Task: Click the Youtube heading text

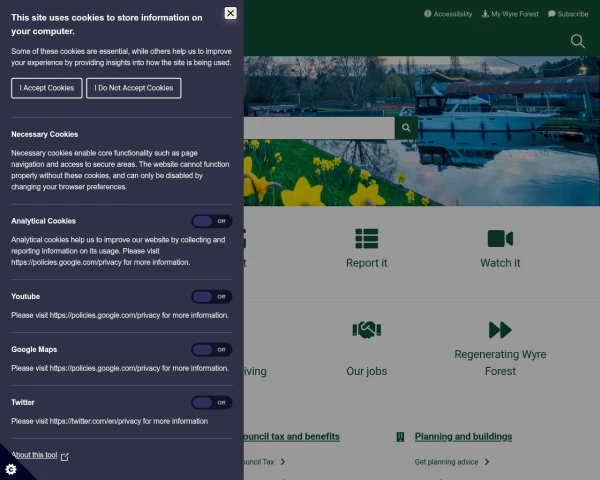Action: tap(25, 297)
